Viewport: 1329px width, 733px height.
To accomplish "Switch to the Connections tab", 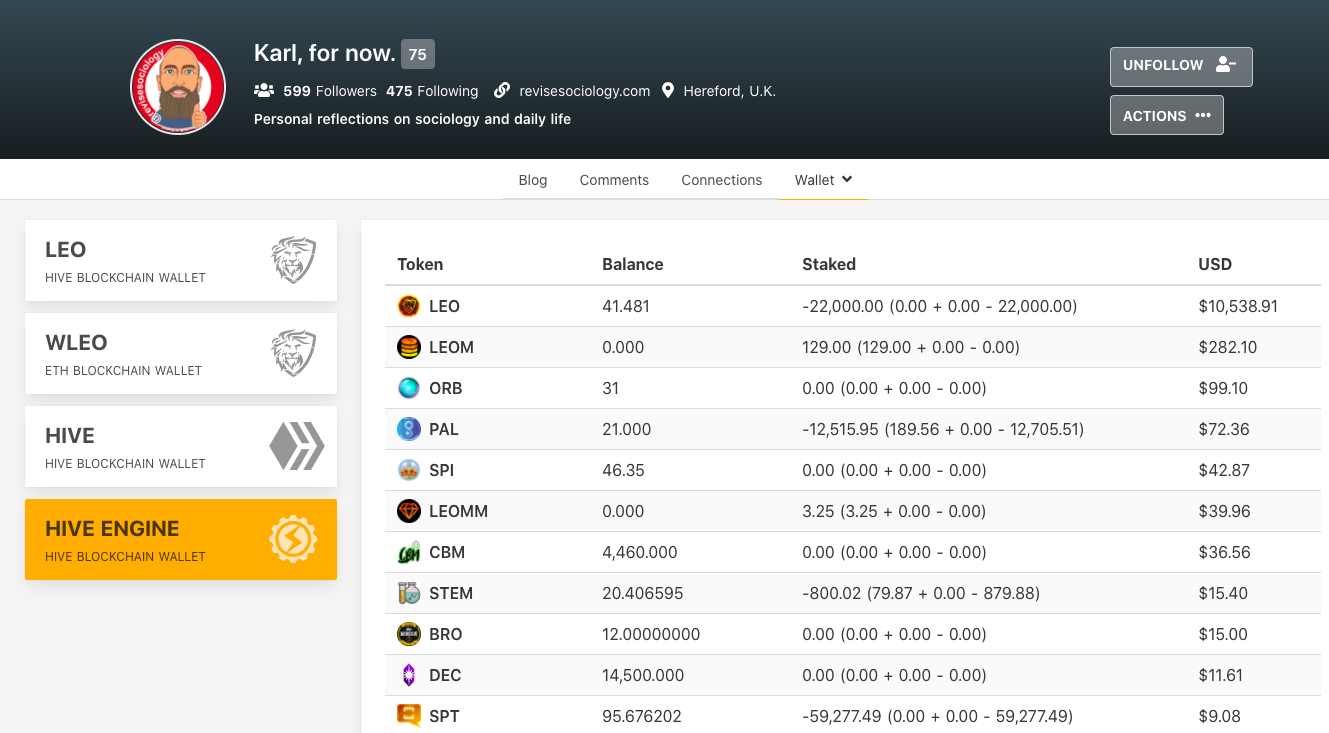I will [722, 180].
